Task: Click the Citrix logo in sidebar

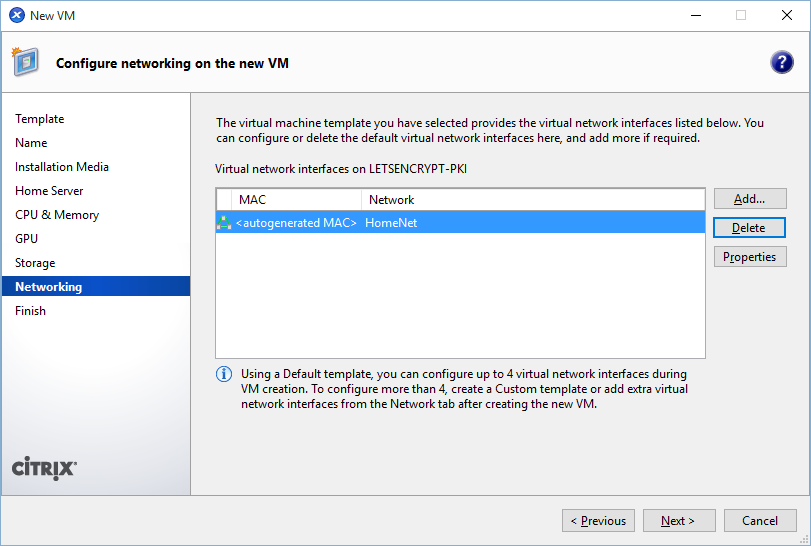Action: pyautogui.click(x=44, y=468)
